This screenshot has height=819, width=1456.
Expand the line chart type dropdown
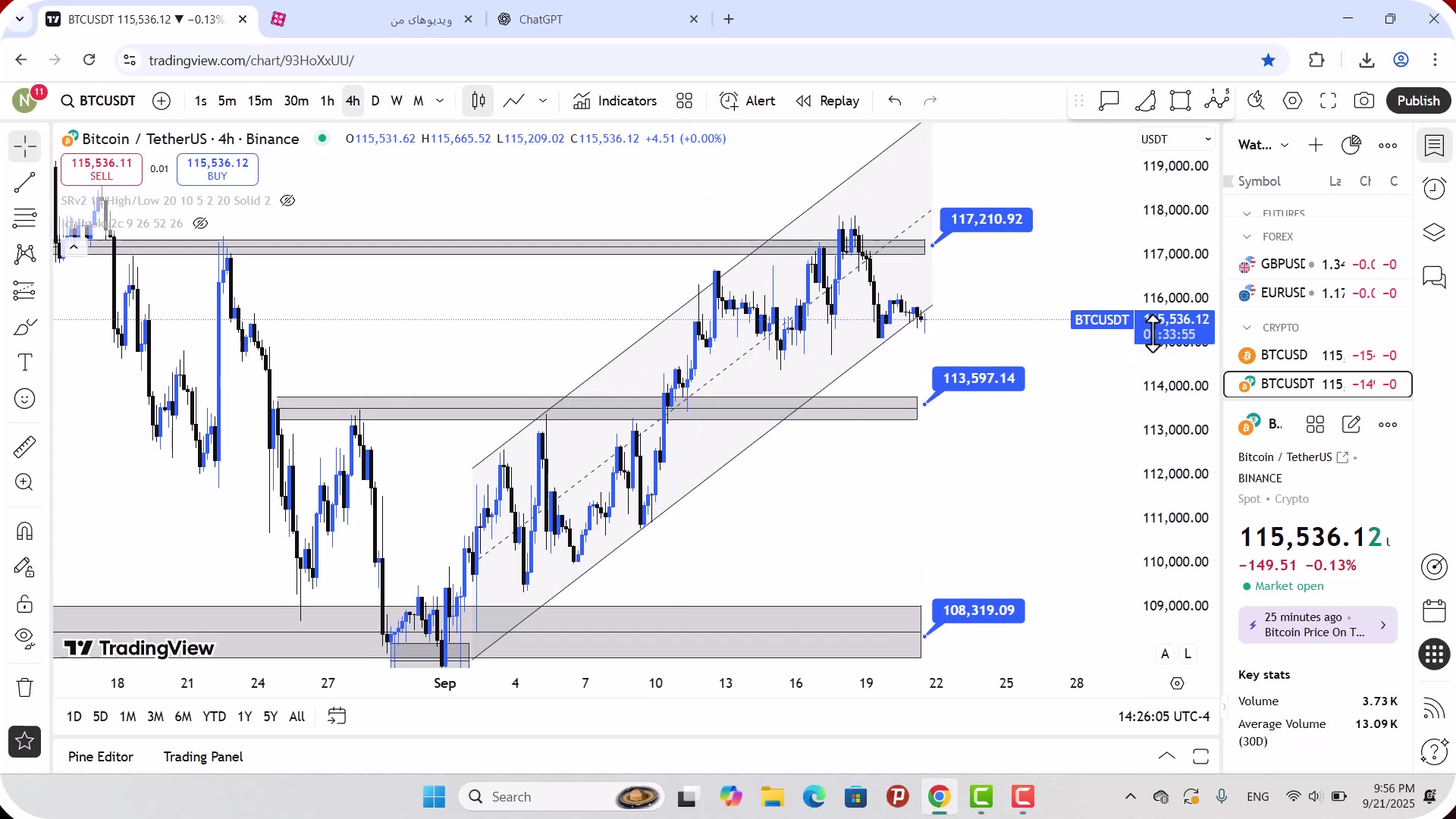coord(543,101)
